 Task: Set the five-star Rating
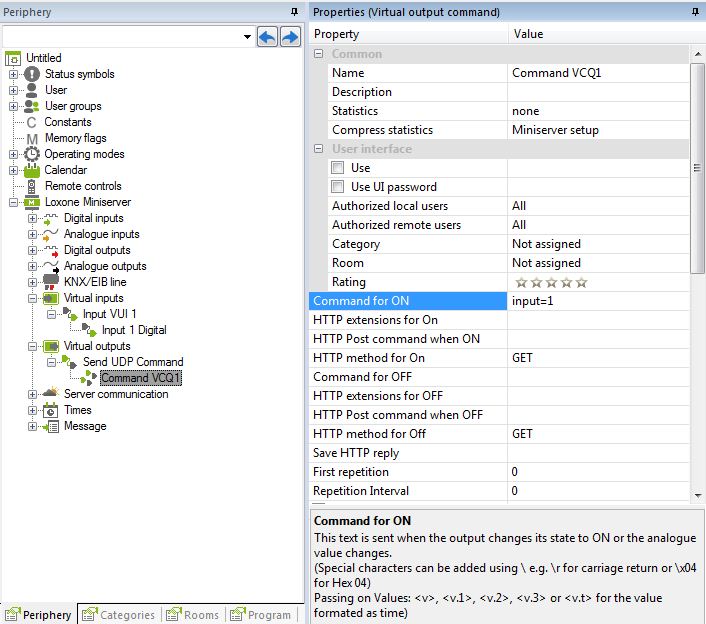coord(582,283)
